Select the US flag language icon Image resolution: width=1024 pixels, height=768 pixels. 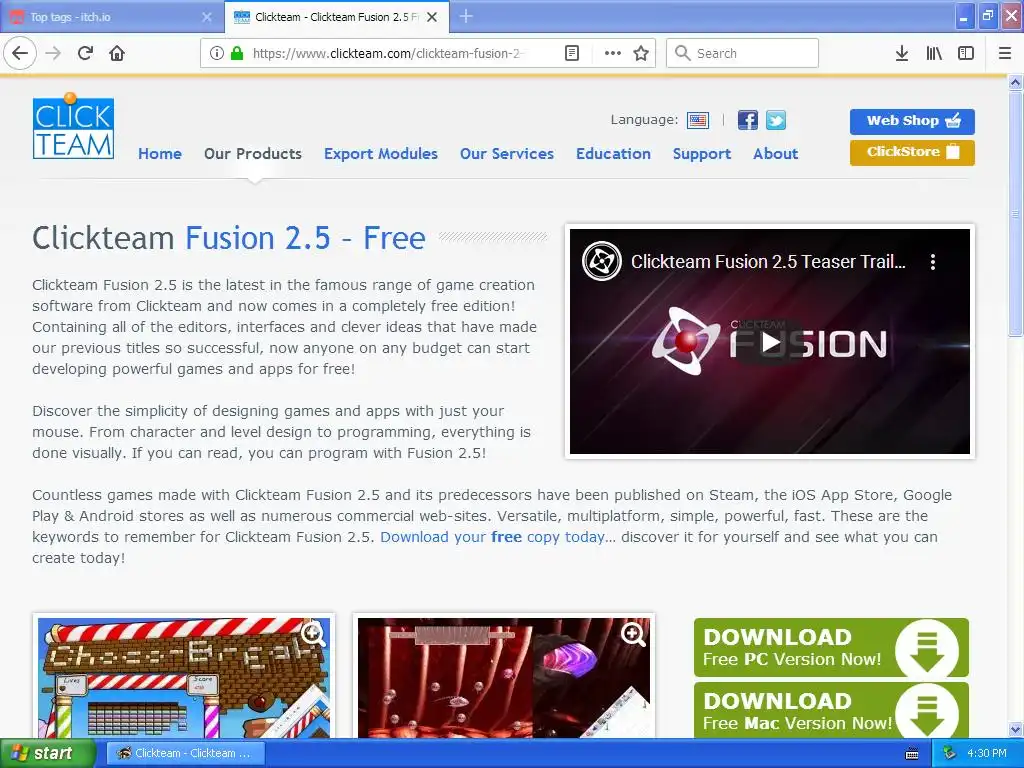click(698, 120)
